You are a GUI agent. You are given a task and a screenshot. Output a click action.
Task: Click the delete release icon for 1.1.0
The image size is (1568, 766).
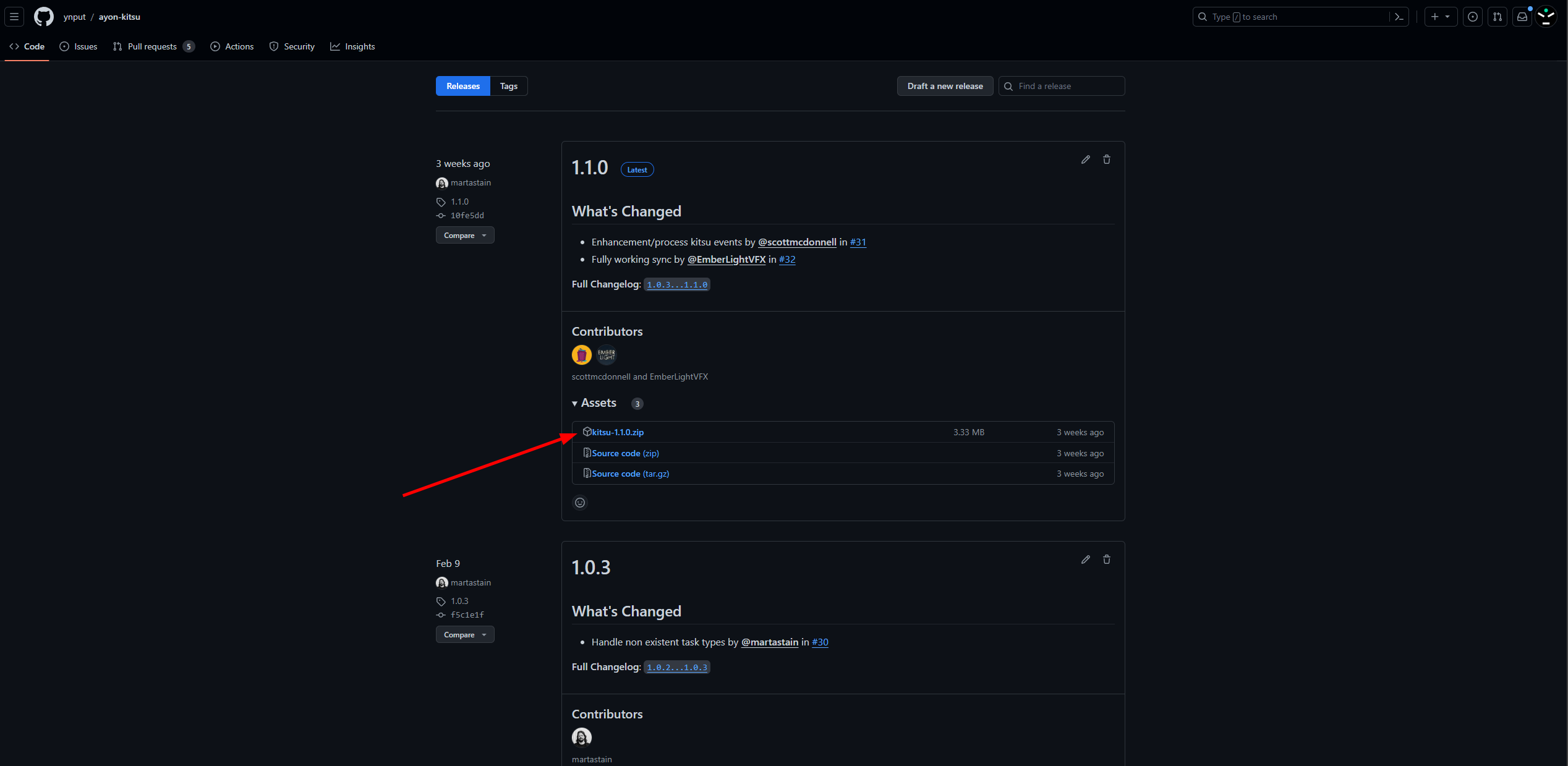click(x=1107, y=159)
